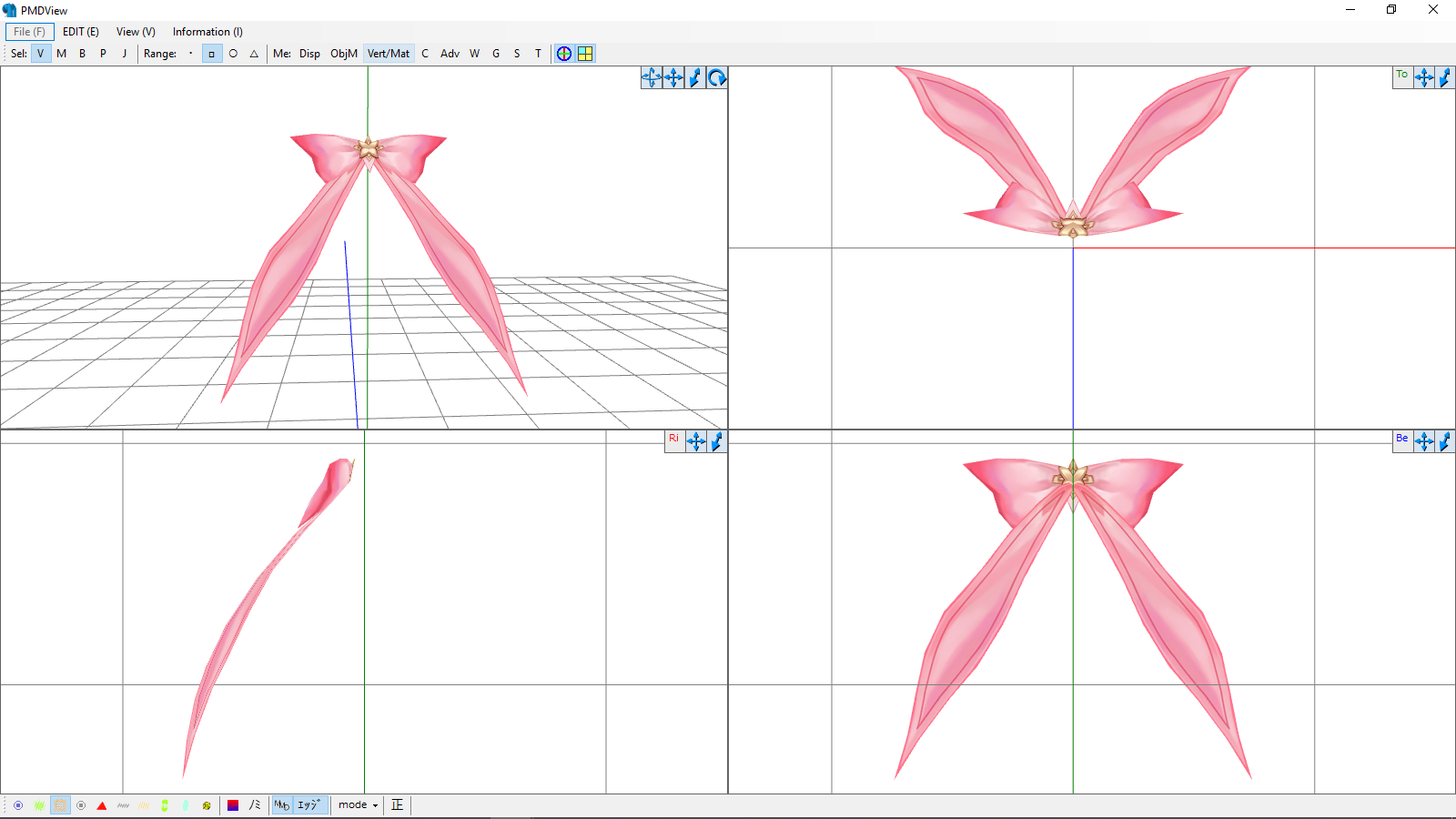1456x819 pixels.
Task: Click the To view label in top viewport
Action: 1402,76
